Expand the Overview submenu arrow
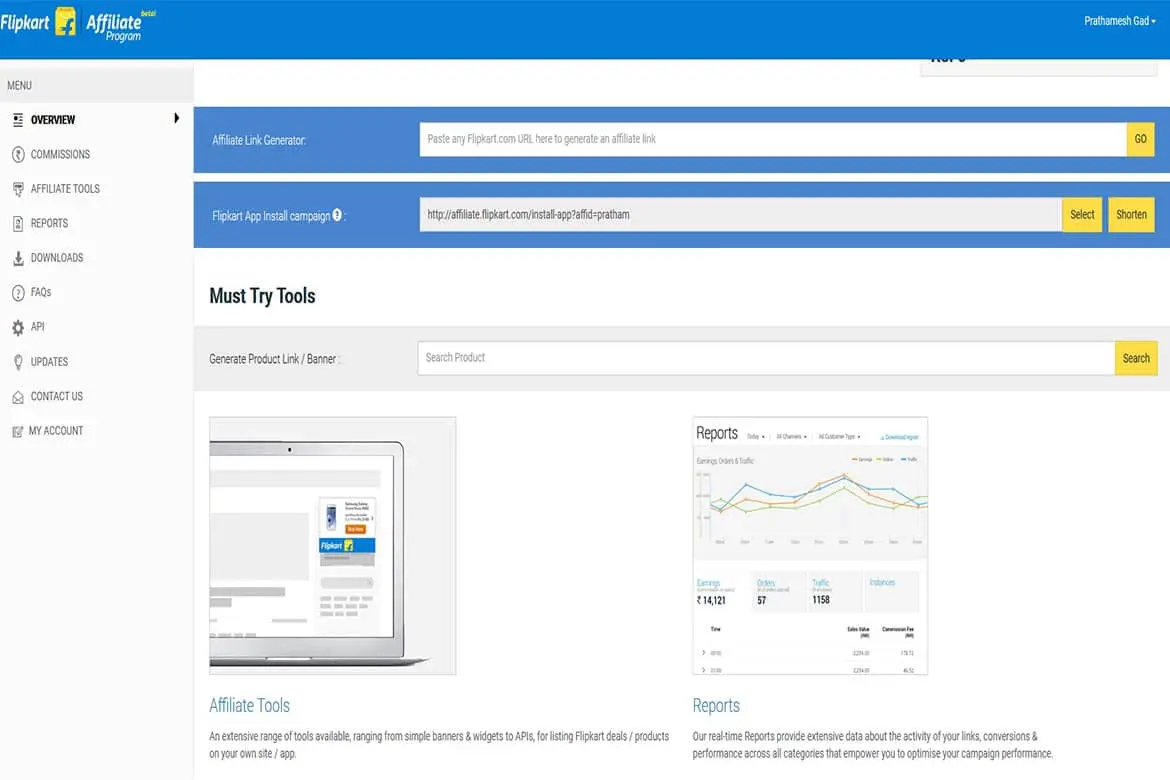Image resolution: width=1170 pixels, height=780 pixels. click(177, 118)
